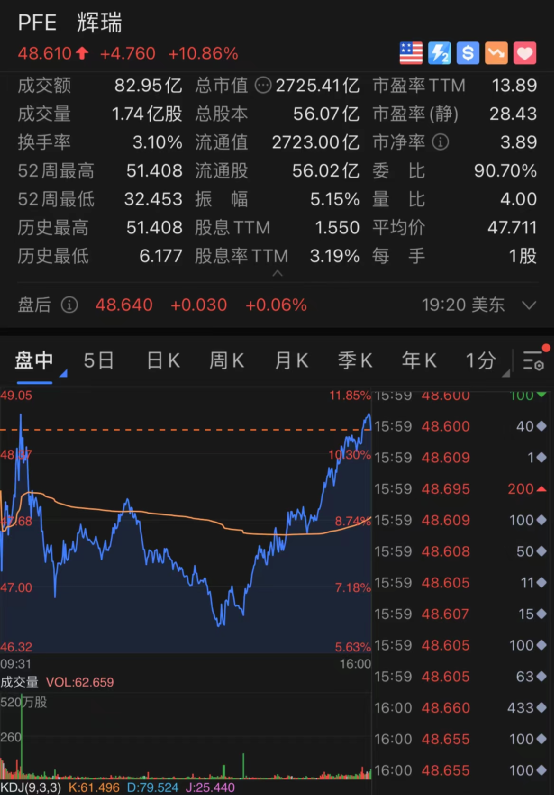Open 1分 interval dropdown triangle
The height and width of the screenshot is (795, 554).
[x=506, y=374]
